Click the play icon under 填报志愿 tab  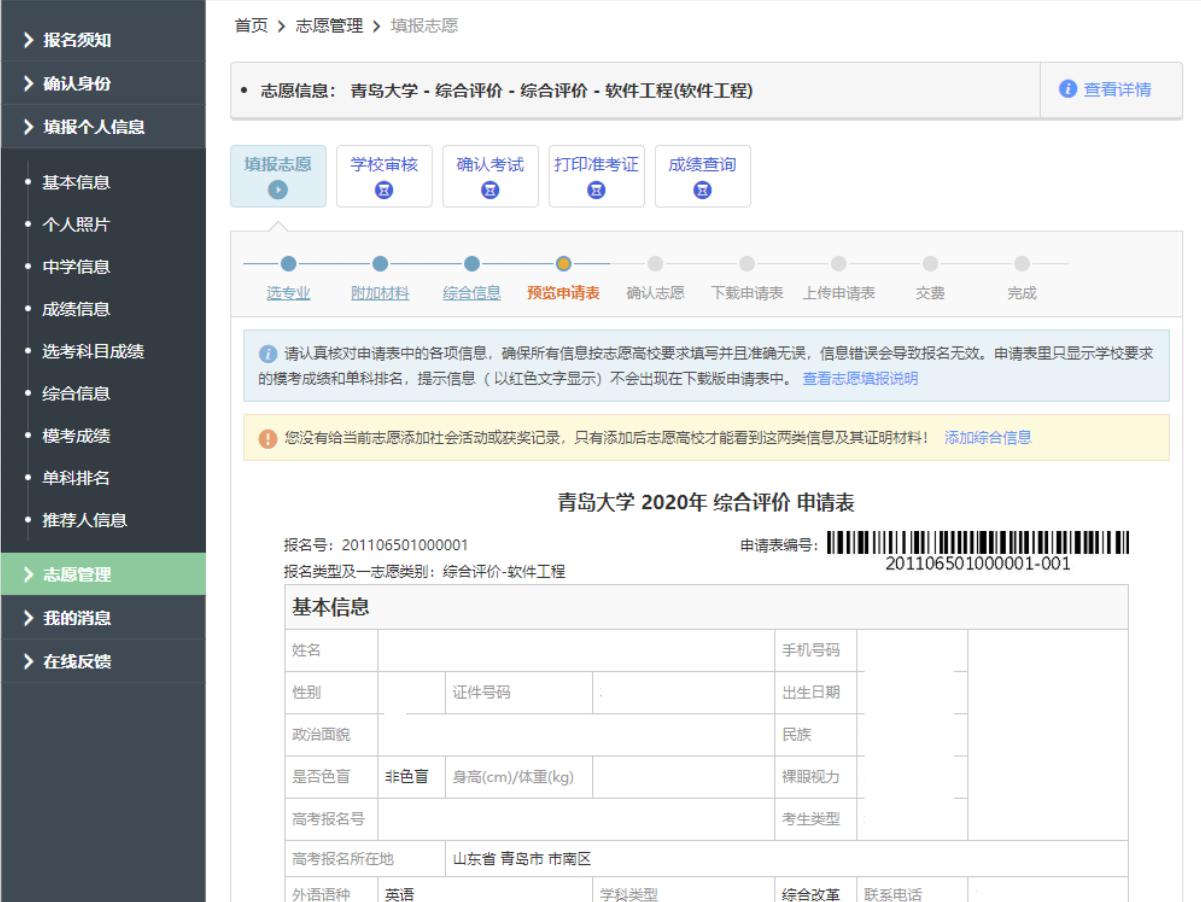click(278, 189)
